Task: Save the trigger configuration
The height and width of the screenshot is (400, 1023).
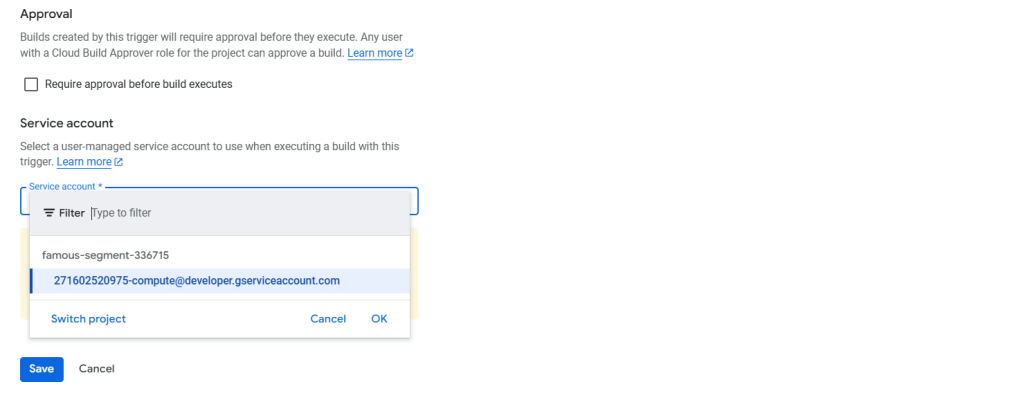Action: pos(41,369)
